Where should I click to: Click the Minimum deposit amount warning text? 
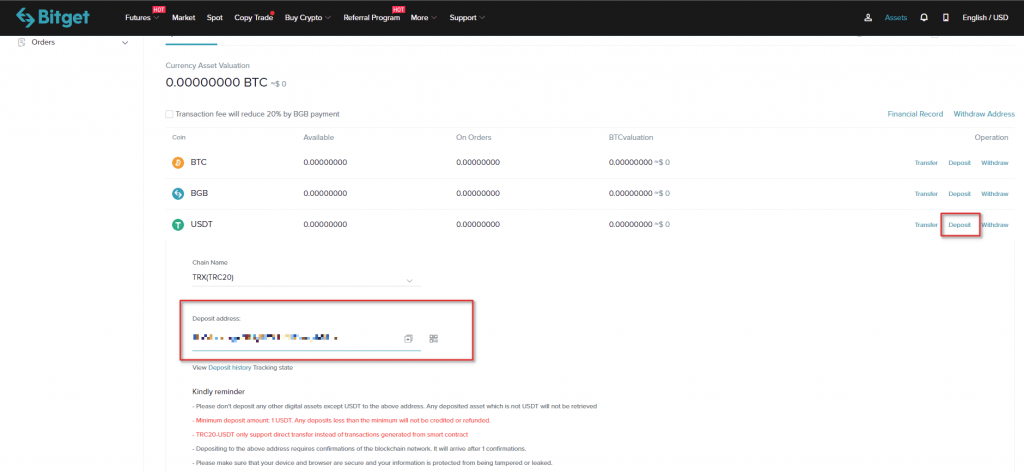(x=341, y=420)
